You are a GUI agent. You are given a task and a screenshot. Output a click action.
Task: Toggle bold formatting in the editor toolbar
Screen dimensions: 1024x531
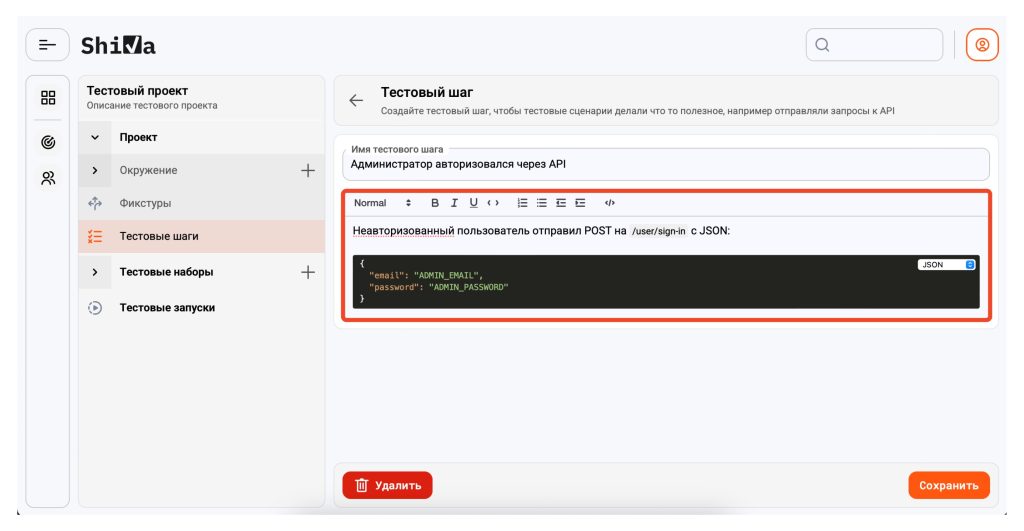click(435, 203)
